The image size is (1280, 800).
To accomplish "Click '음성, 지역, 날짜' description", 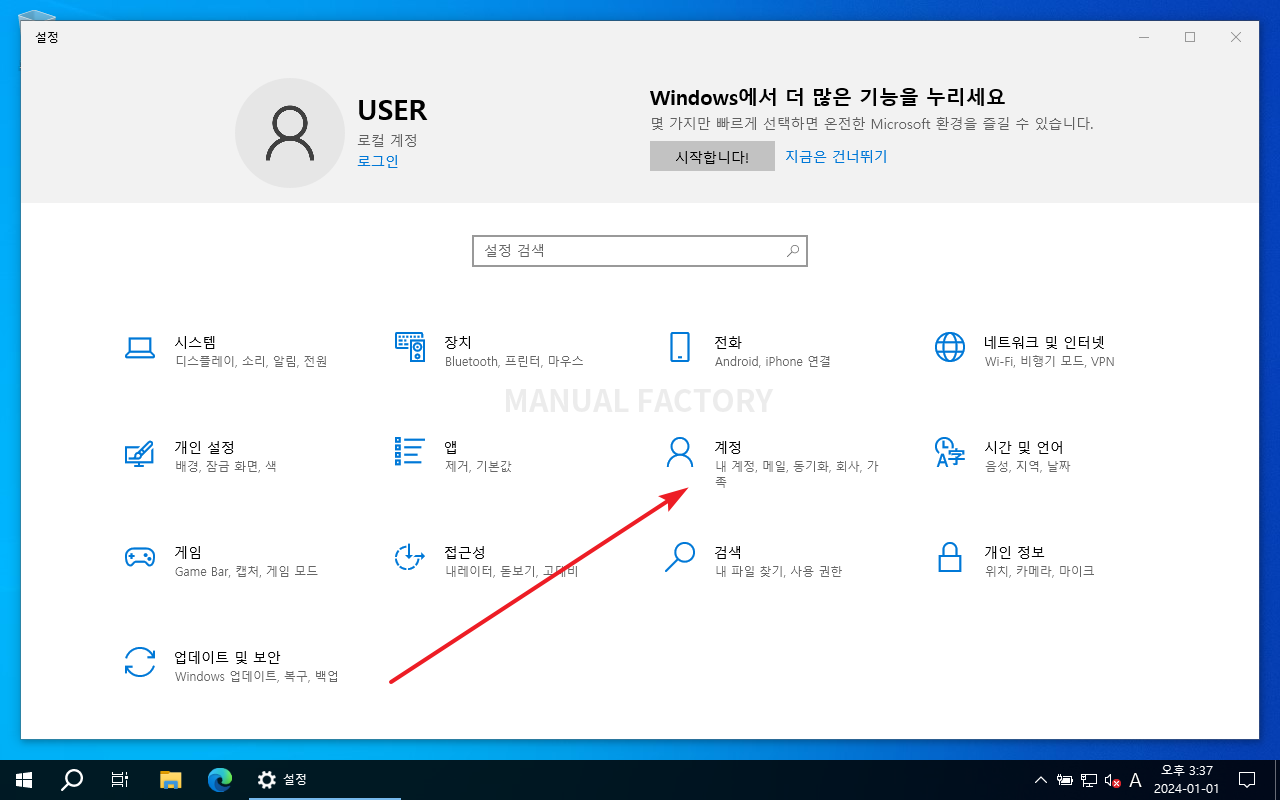I will click(x=1027, y=466).
